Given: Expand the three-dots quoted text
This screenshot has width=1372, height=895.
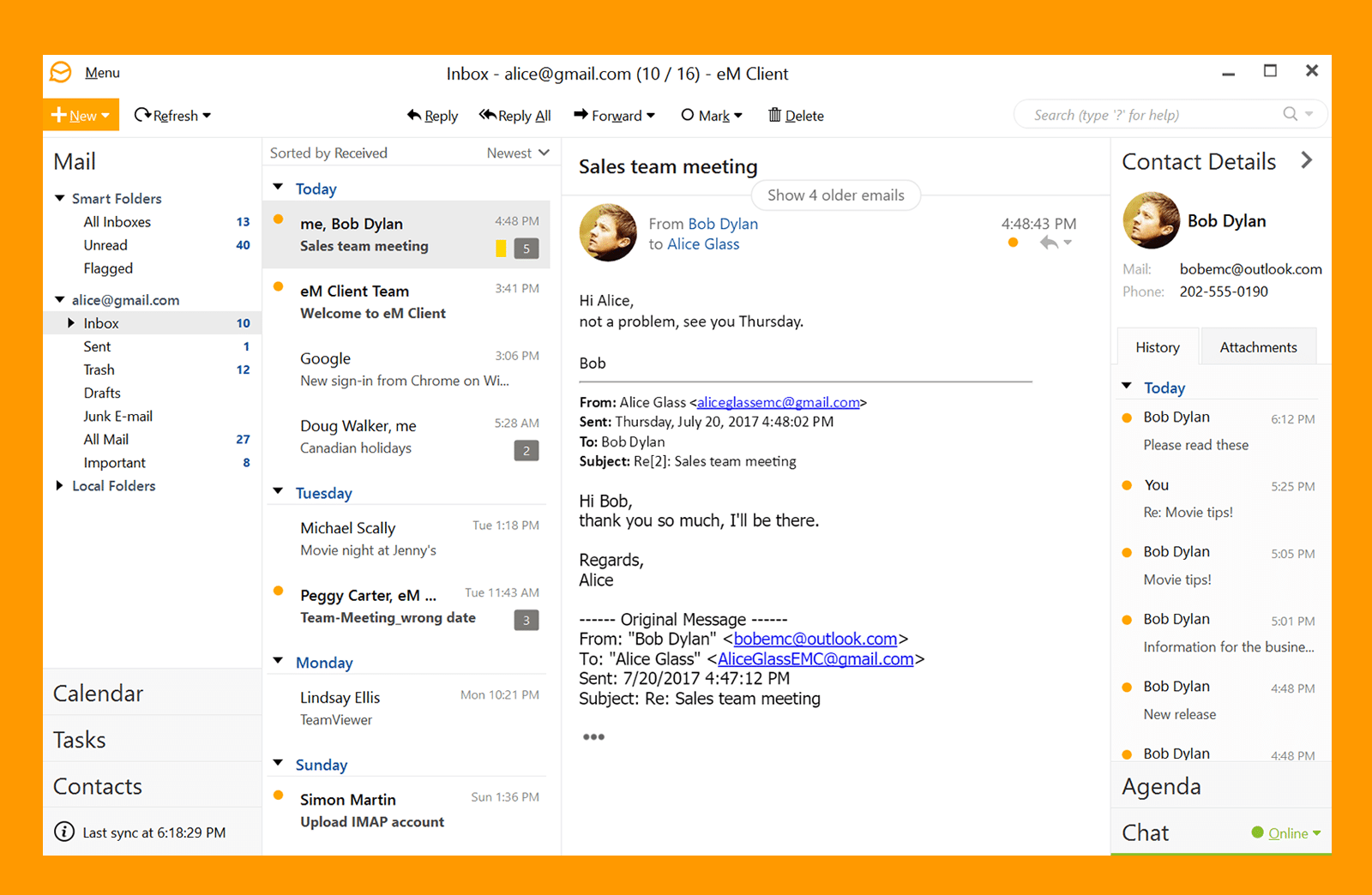Looking at the screenshot, I should [x=593, y=736].
